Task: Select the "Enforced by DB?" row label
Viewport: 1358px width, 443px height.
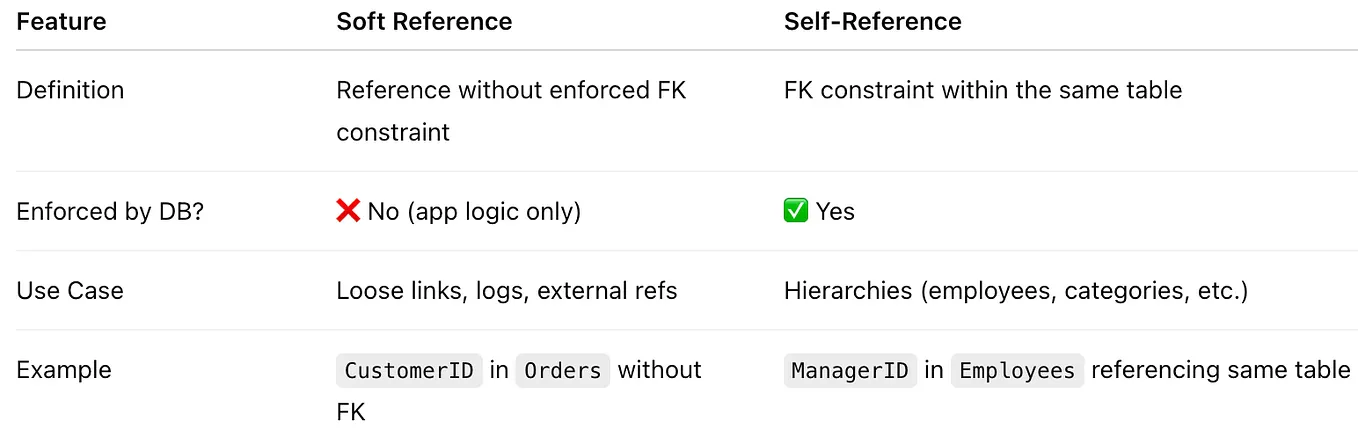Action: tap(110, 211)
